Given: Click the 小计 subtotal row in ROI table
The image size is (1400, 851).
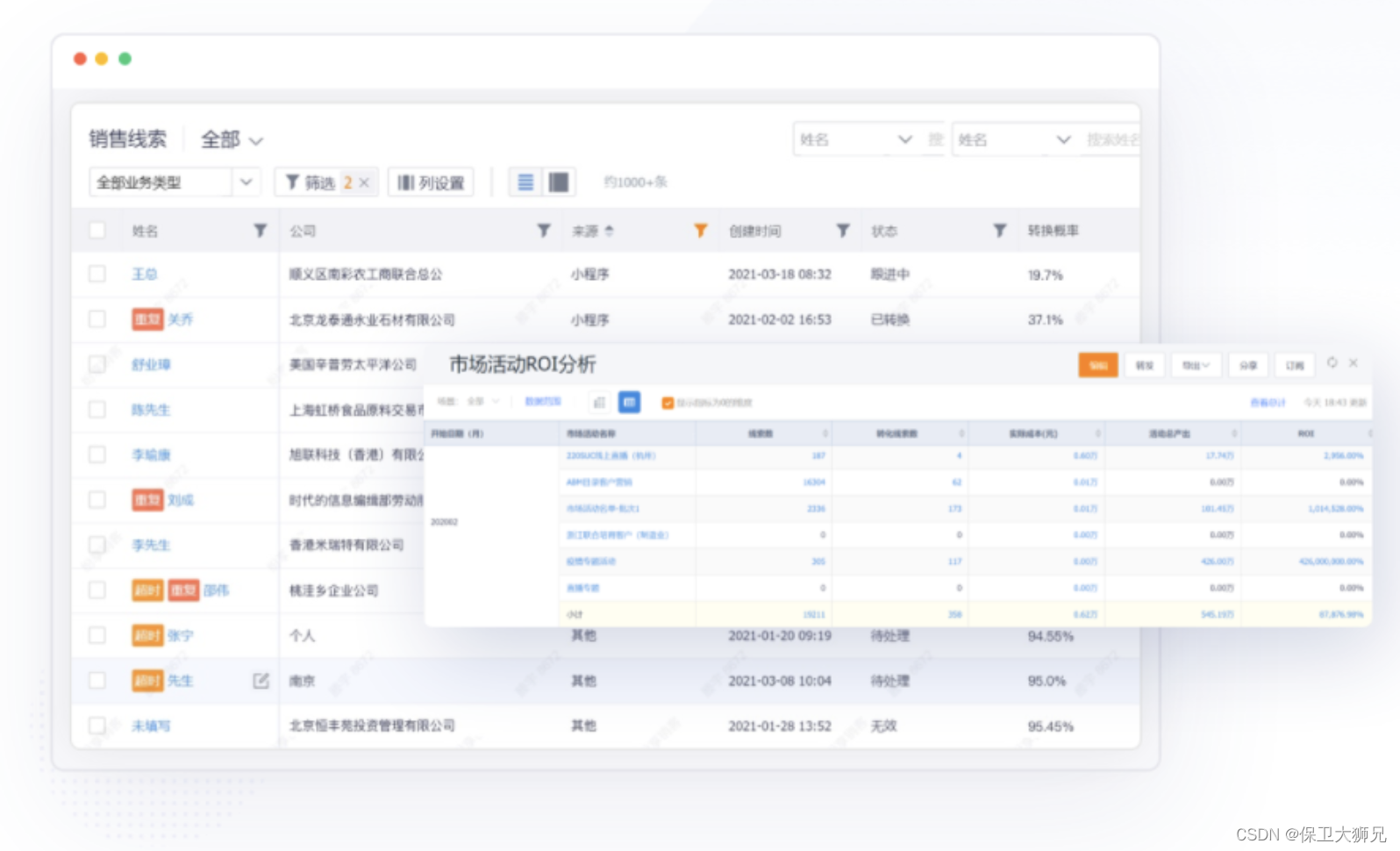Looking at the screenshot, I should click(965, 614).
